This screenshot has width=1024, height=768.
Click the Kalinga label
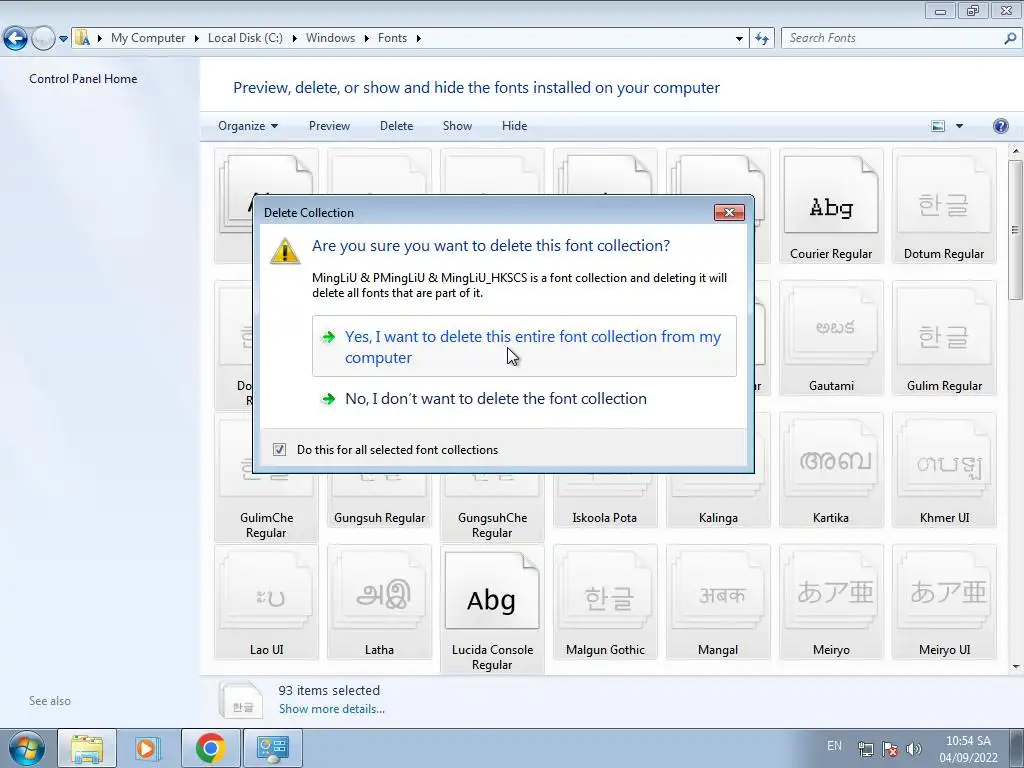pos(718,518)
